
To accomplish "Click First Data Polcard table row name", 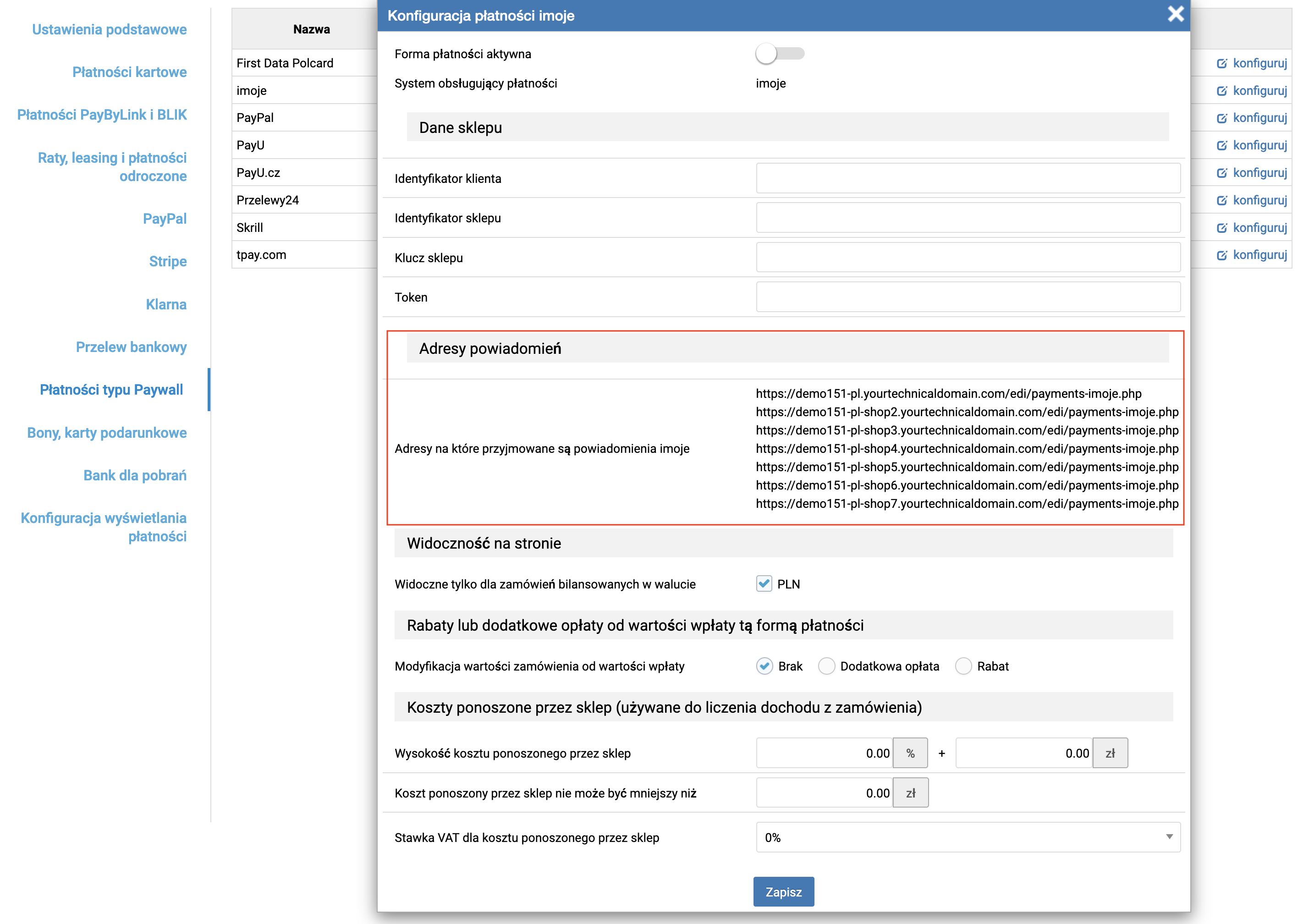I will [x=285, y=63].
